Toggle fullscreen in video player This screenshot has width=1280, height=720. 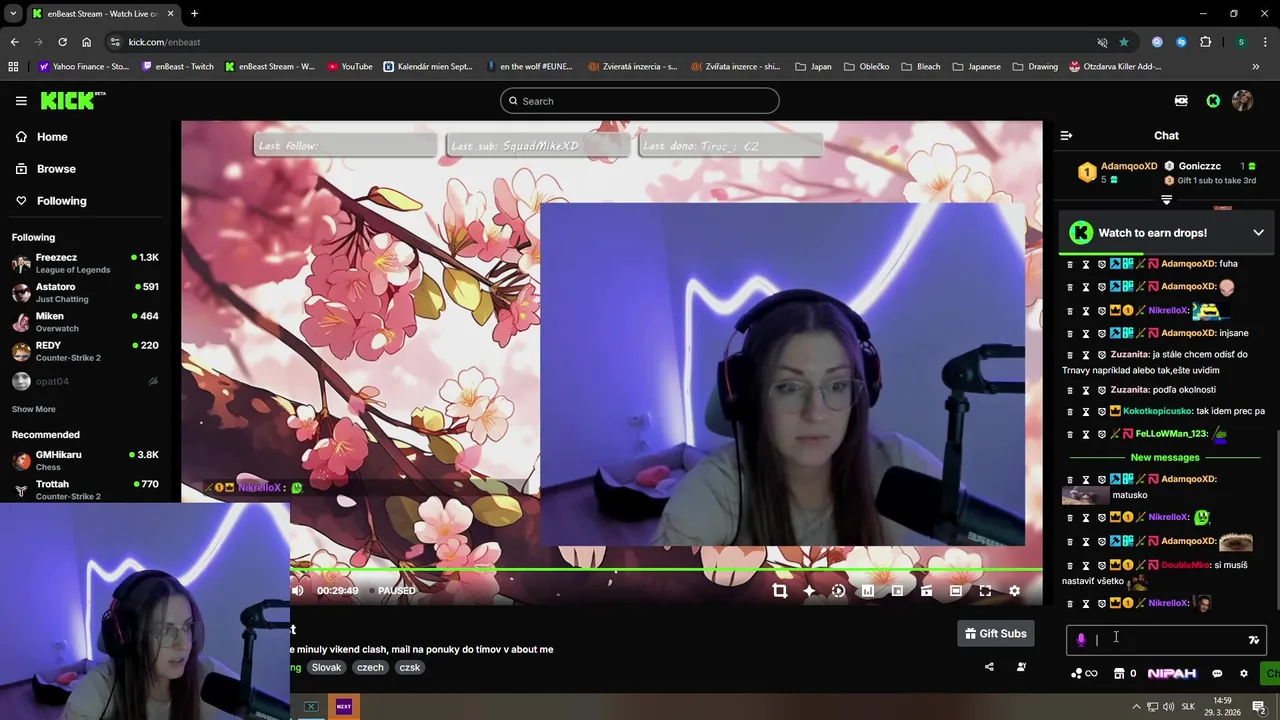click(985, 591)
